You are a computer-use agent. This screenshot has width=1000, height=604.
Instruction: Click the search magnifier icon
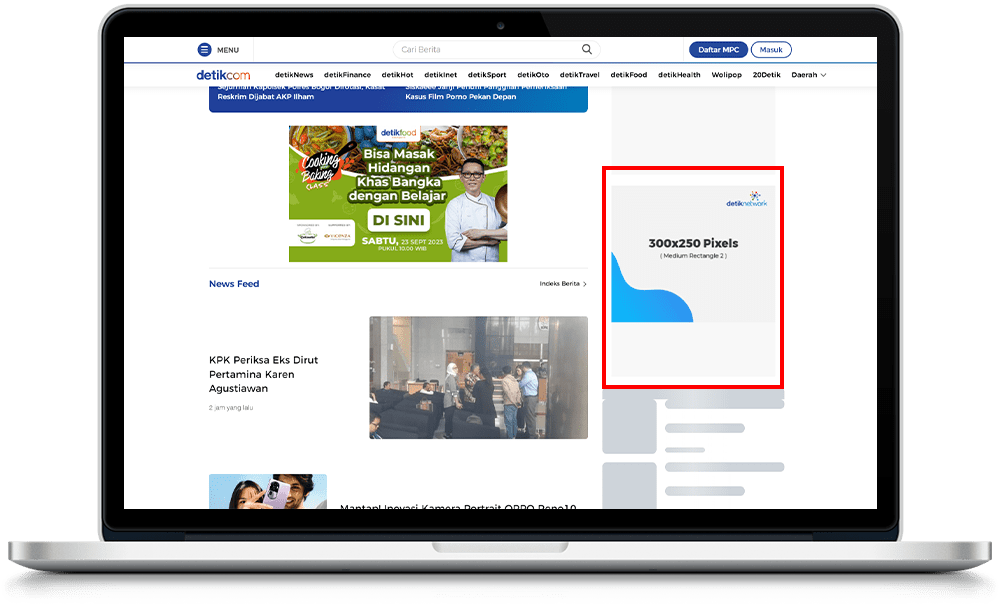pos(587,49)
